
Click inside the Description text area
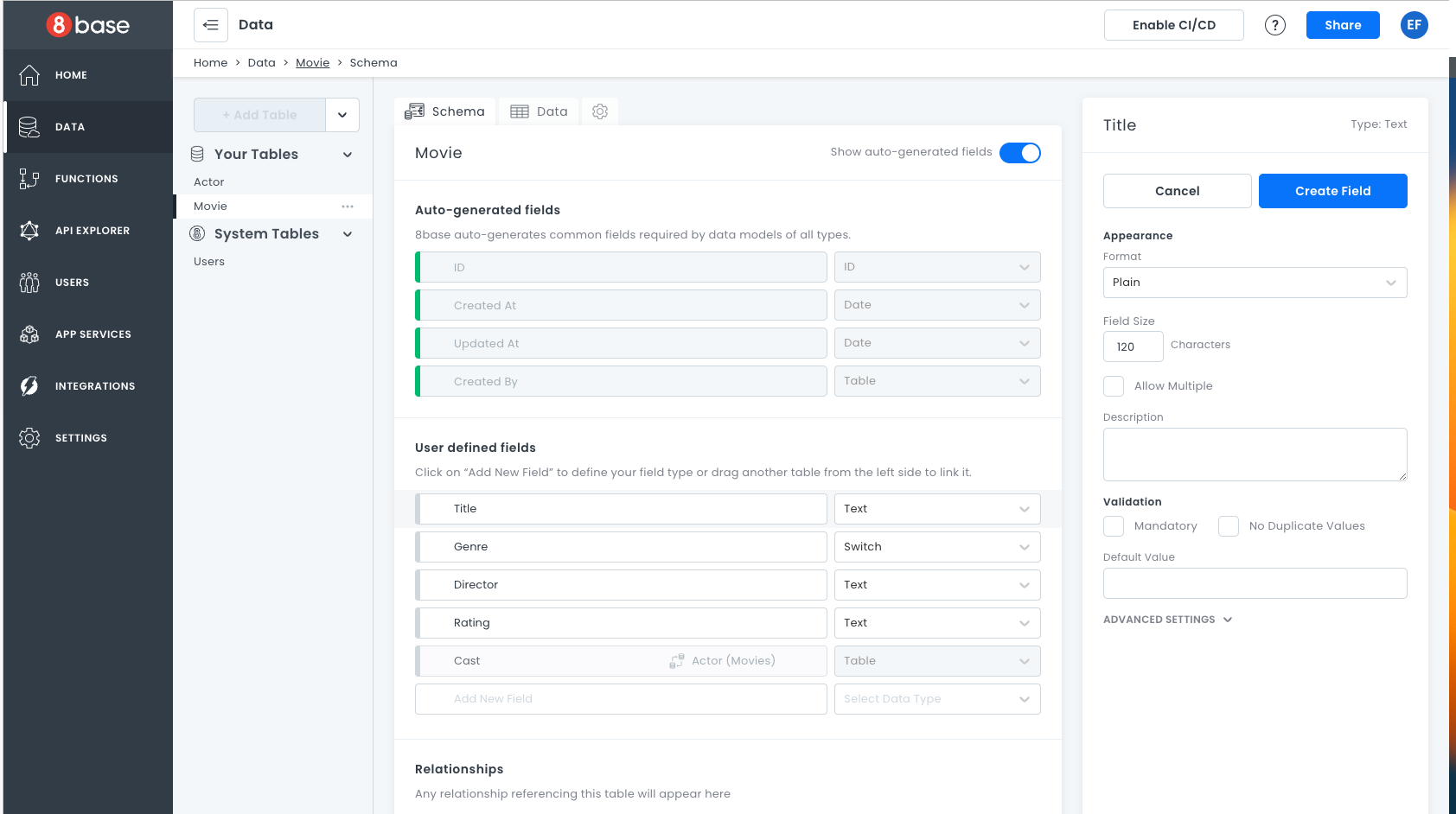(1255, 455)
